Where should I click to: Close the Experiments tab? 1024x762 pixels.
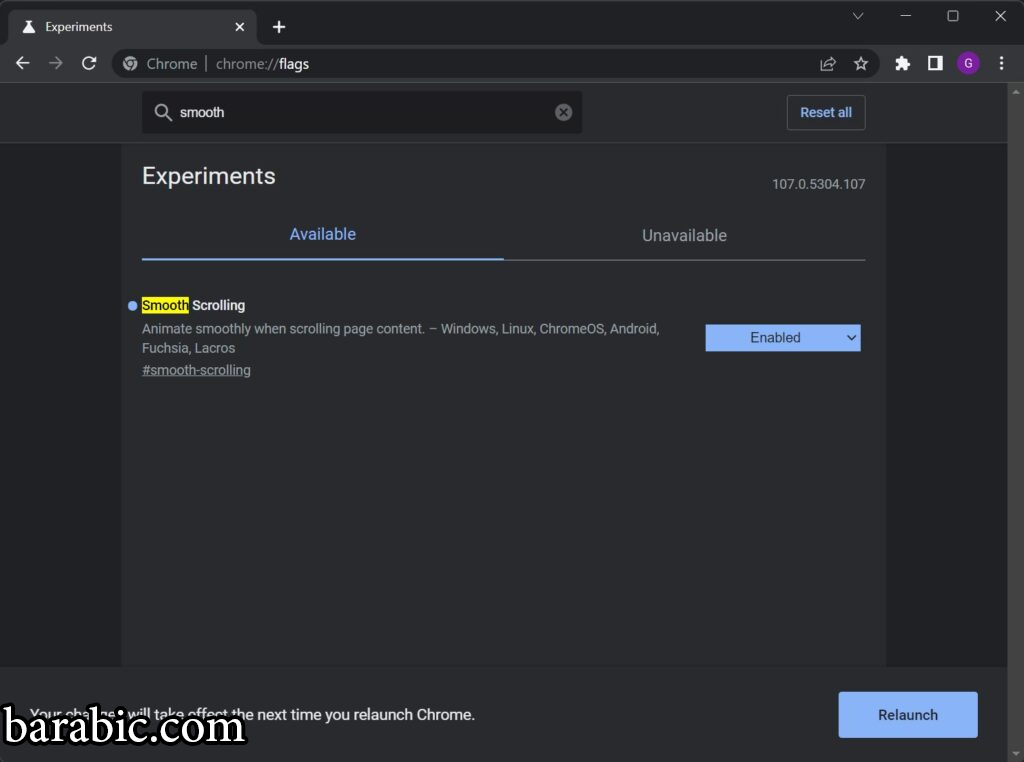point(240,27)
